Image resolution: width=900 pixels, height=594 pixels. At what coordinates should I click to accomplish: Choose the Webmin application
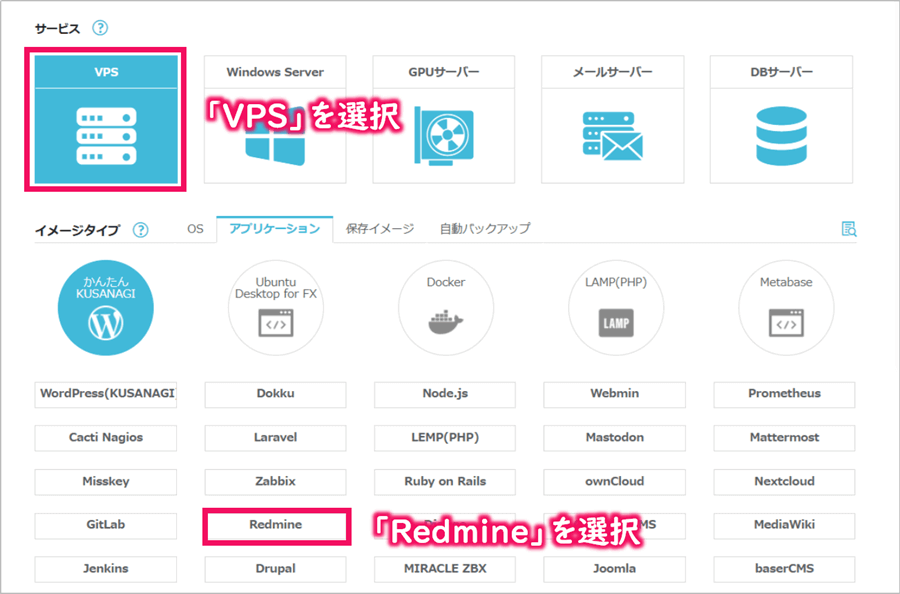click(x=615, y=394)
